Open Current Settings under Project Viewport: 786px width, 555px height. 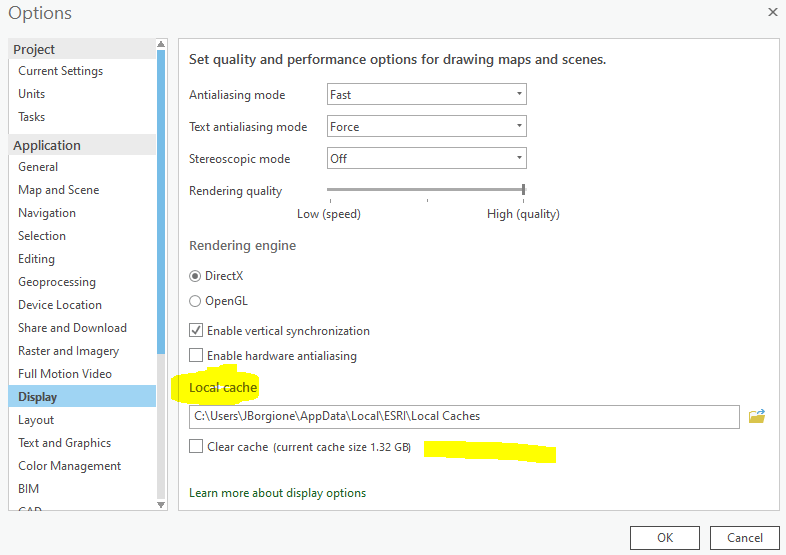[60, 71]
